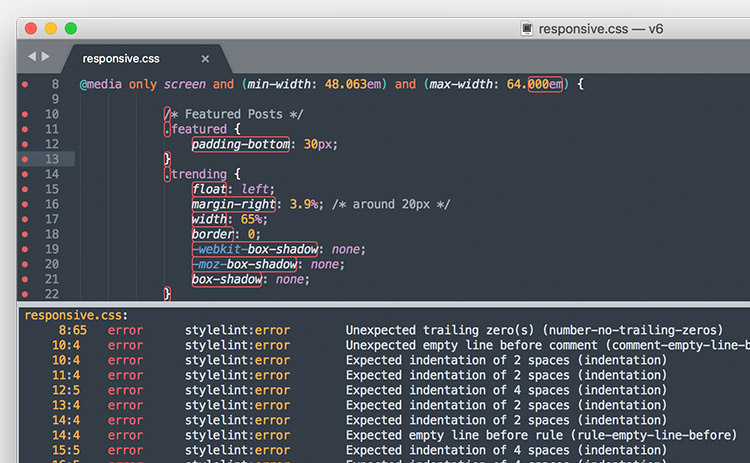Click the left value on line 15

pyautogui.click(x=254, y=189)
